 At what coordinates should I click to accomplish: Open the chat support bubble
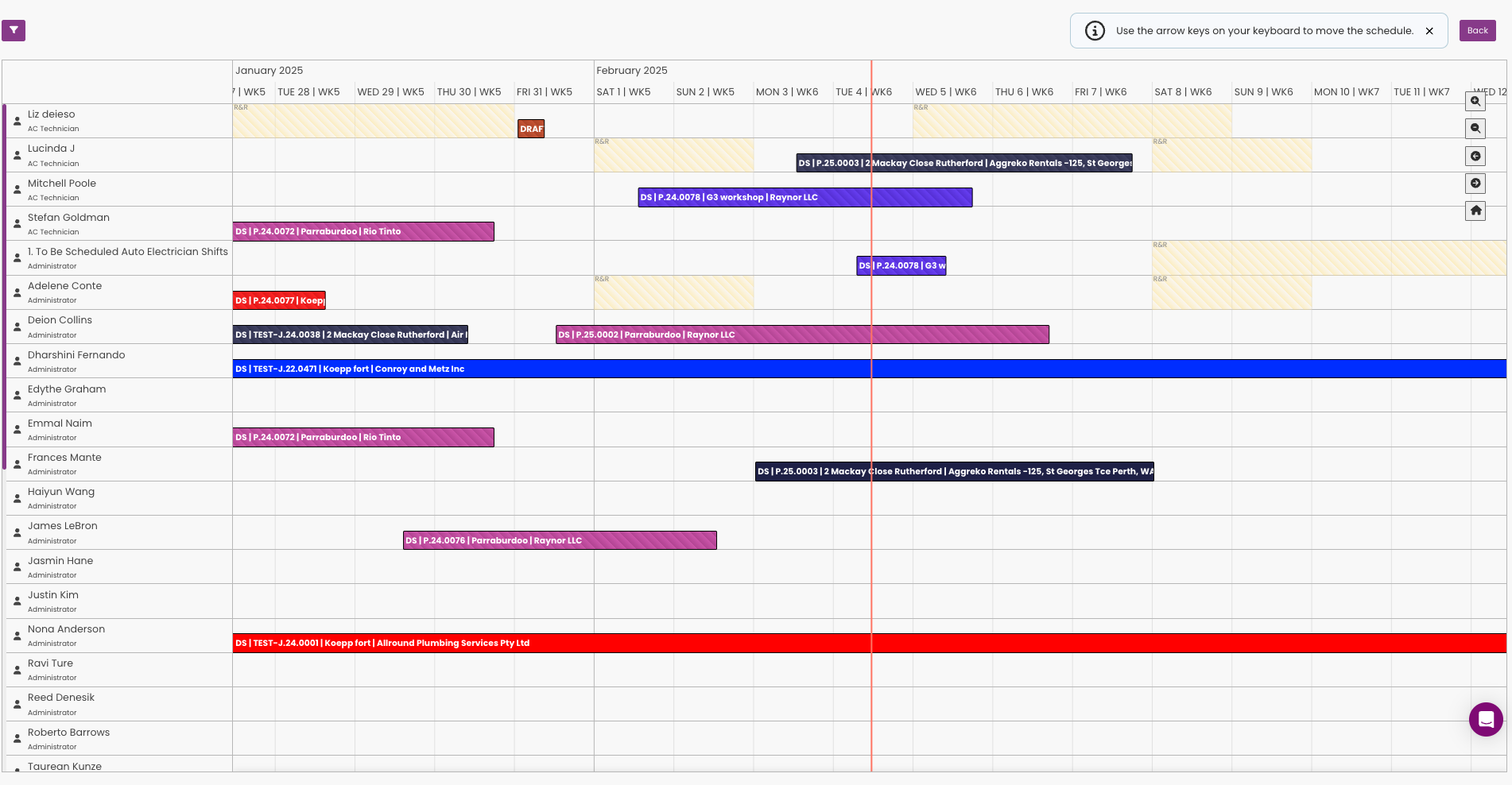coord(1485,719)
